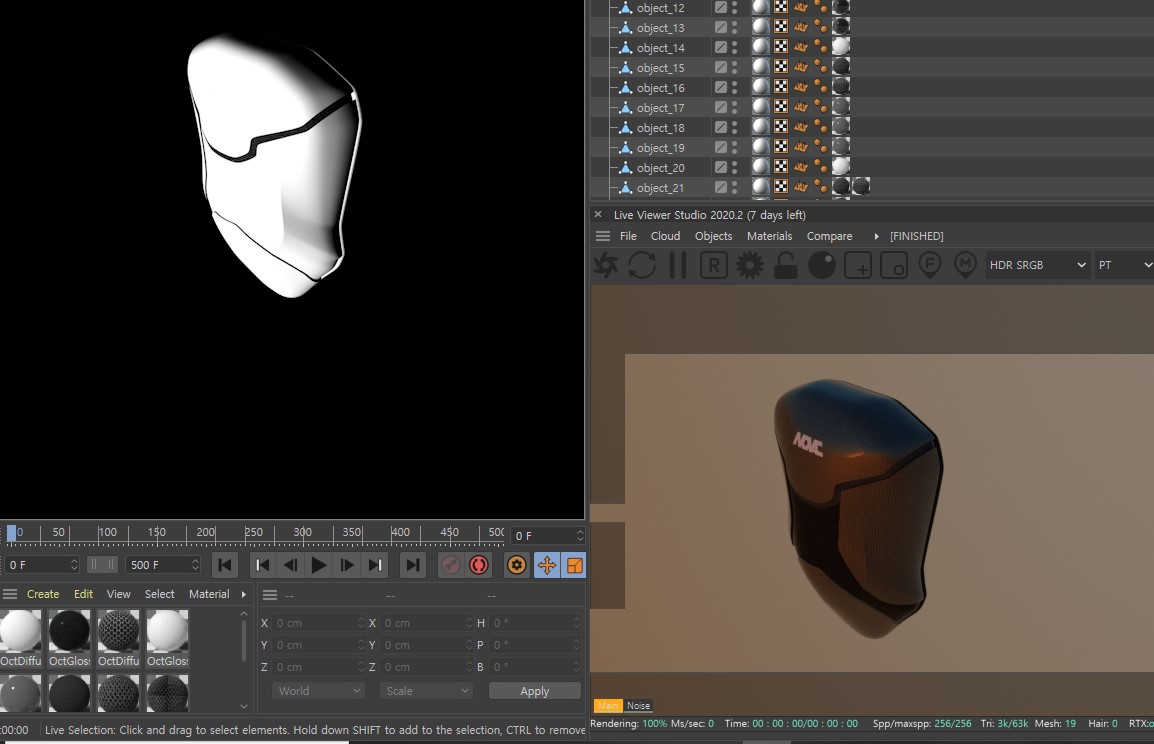Click the layer box for object_13
The height and width of the screenshot is (744, 1154).
pos(721,27)
